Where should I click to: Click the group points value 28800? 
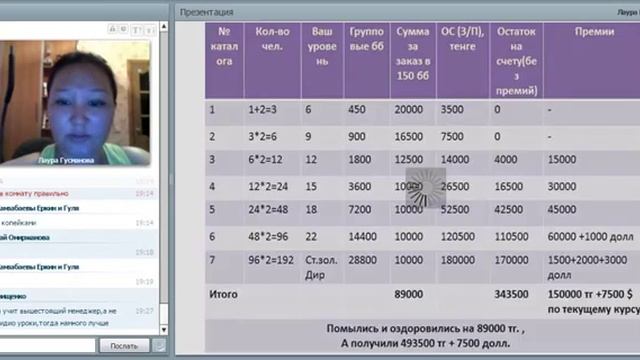(362, 260)
